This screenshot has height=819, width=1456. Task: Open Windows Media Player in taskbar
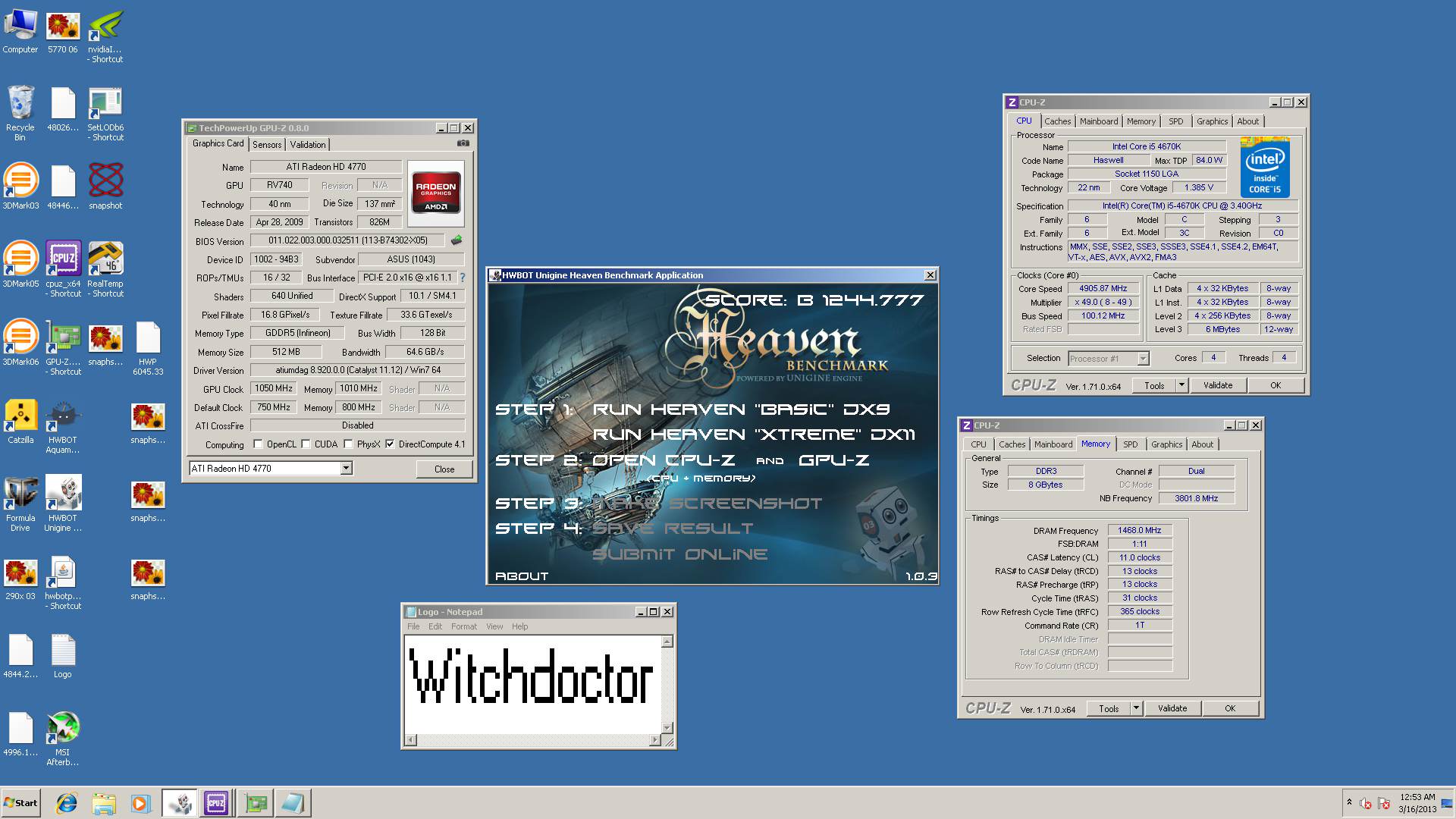(140, 803)
